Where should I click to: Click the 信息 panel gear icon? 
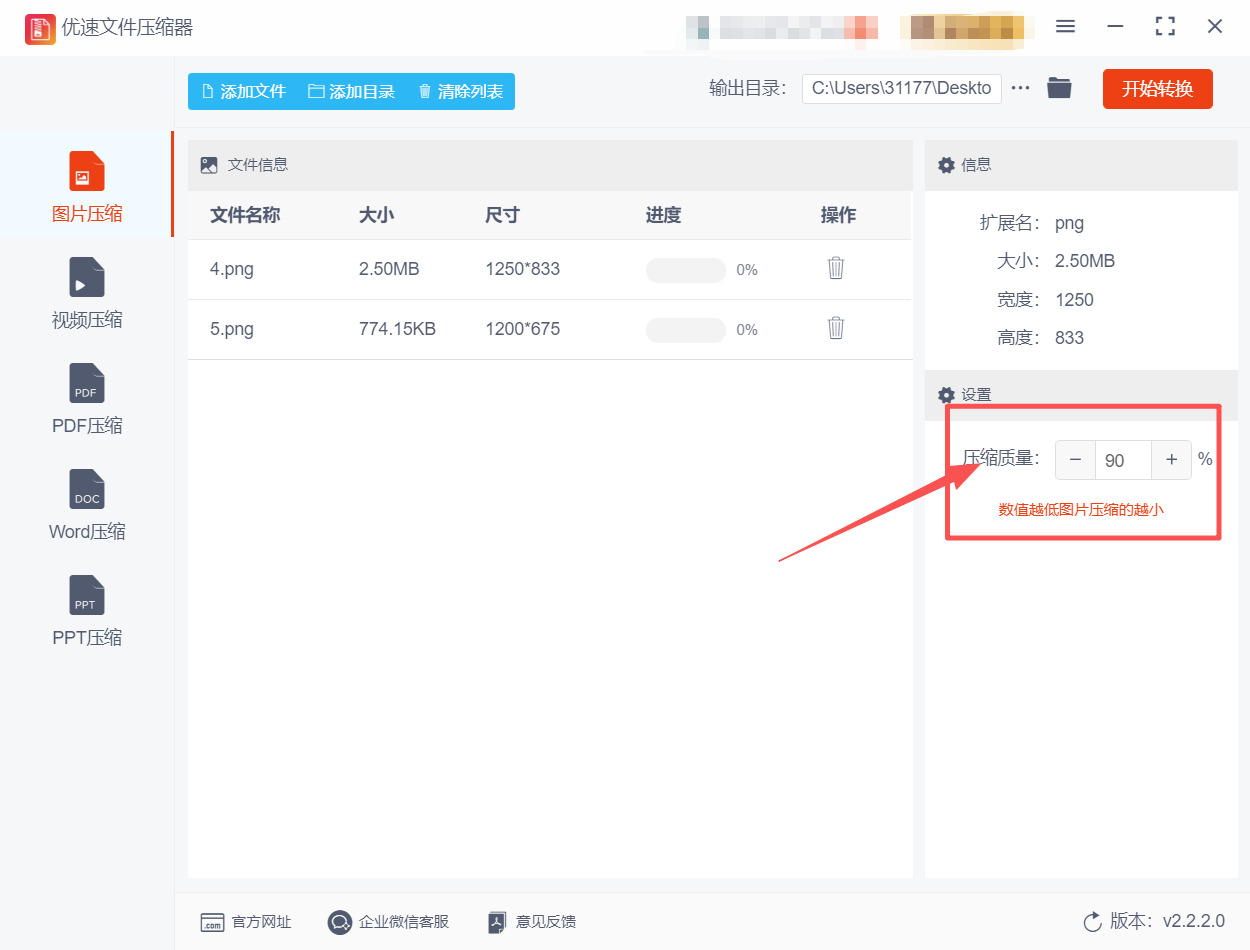click(x=946, y=165)
